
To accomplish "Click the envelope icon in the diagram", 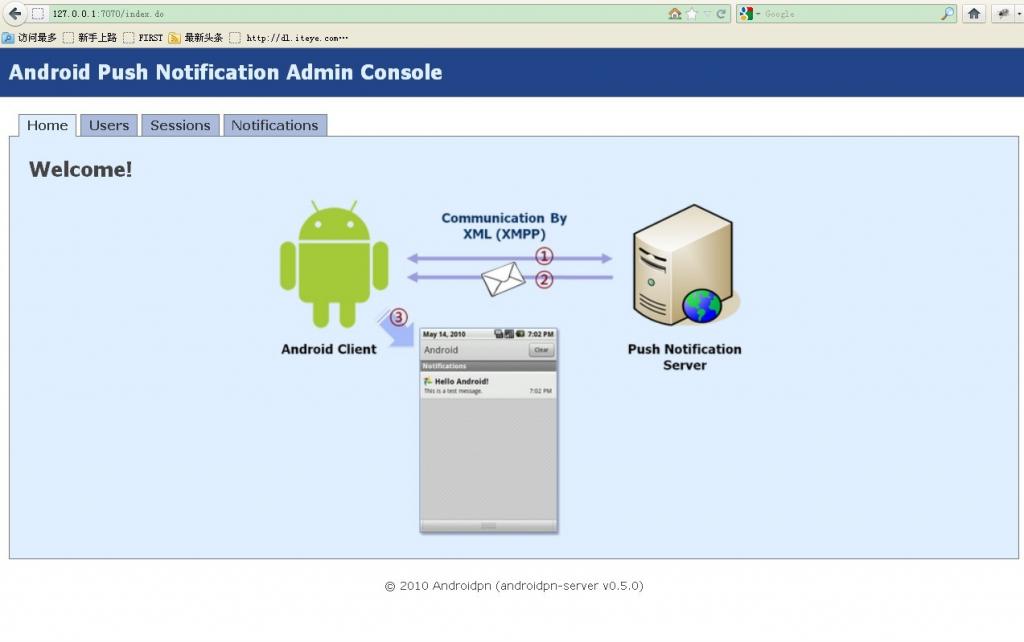I will click(503, 279).
